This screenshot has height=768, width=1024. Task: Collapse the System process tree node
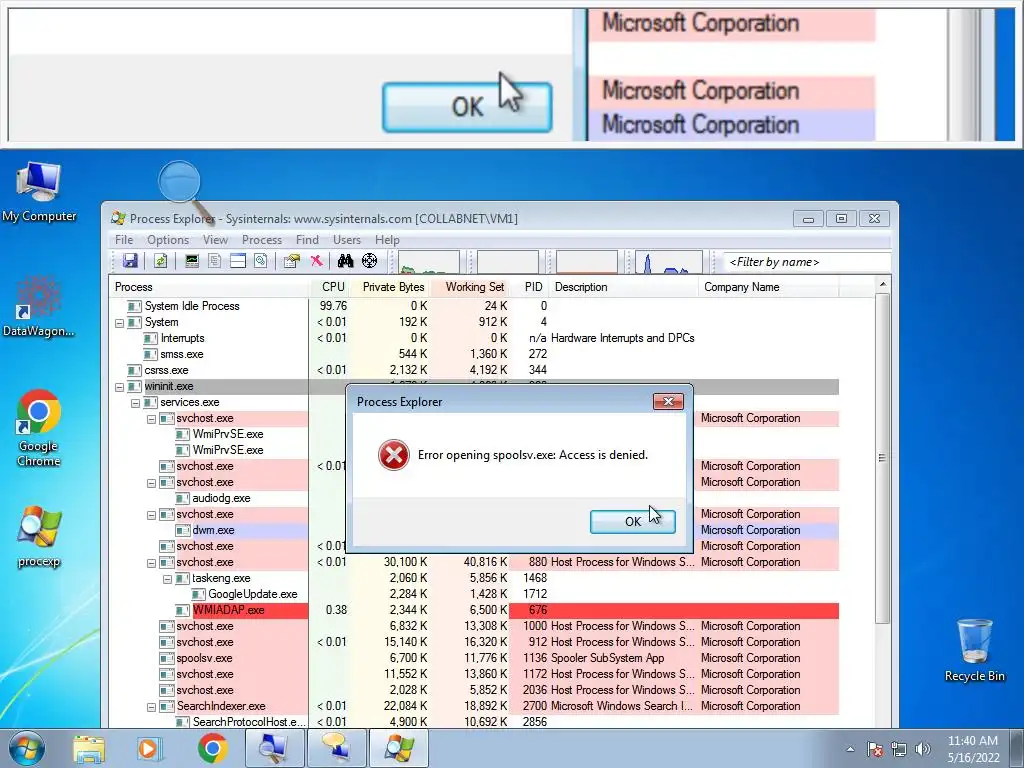click(x=120, y=323)
